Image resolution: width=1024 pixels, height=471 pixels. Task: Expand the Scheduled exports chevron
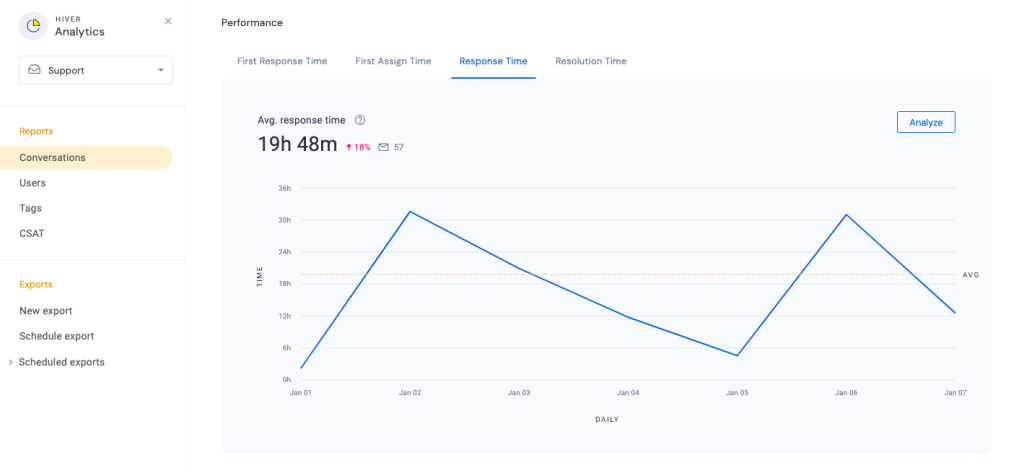(10, 362)
